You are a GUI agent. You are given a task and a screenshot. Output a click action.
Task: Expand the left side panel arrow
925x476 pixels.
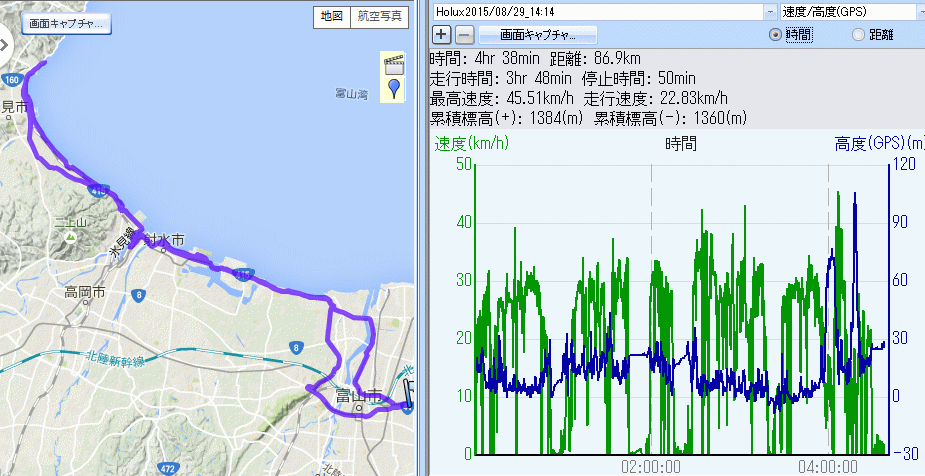(4, 43)
